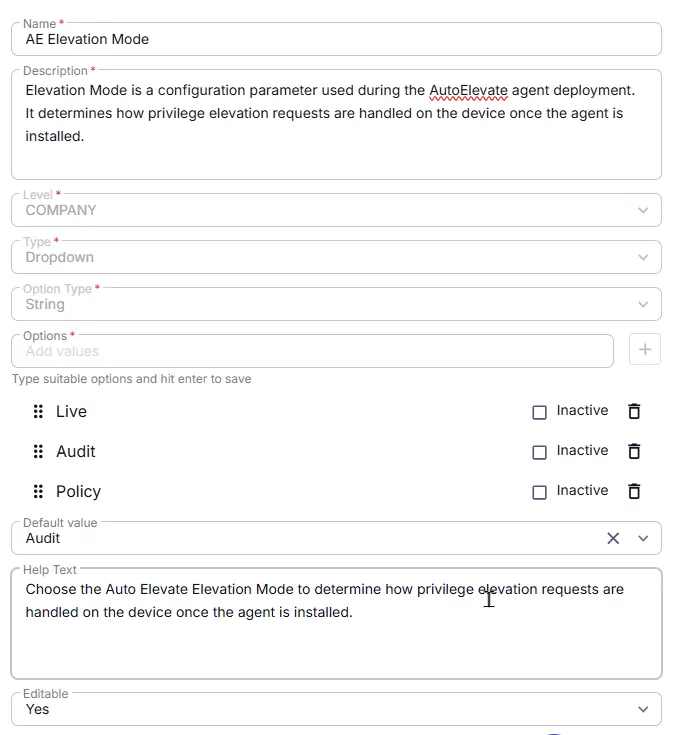Expand the Type dropdown chevron
The height and width of the screenshot is (735, 675).
[x=643, y=257]
